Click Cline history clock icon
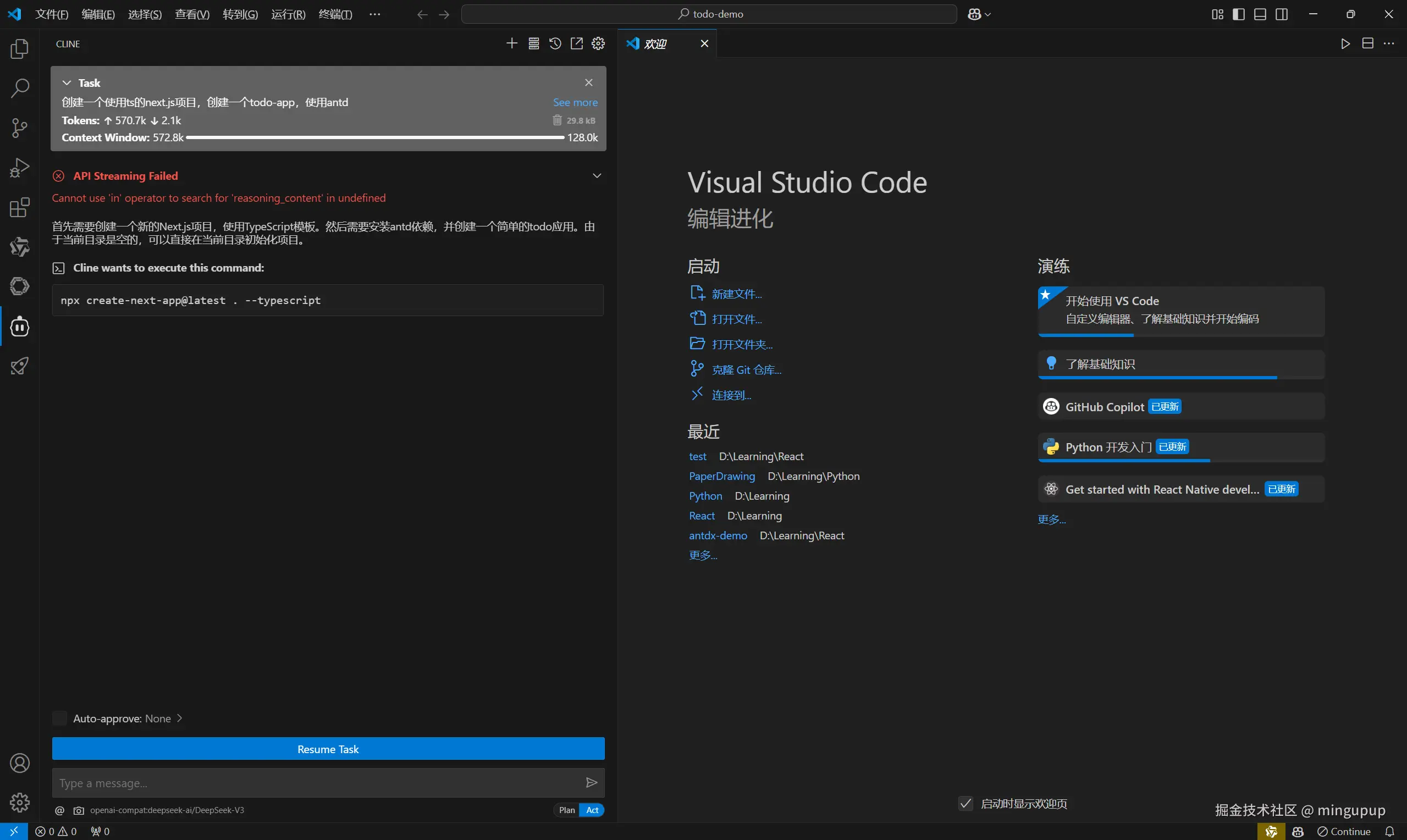 coord(555,43)
